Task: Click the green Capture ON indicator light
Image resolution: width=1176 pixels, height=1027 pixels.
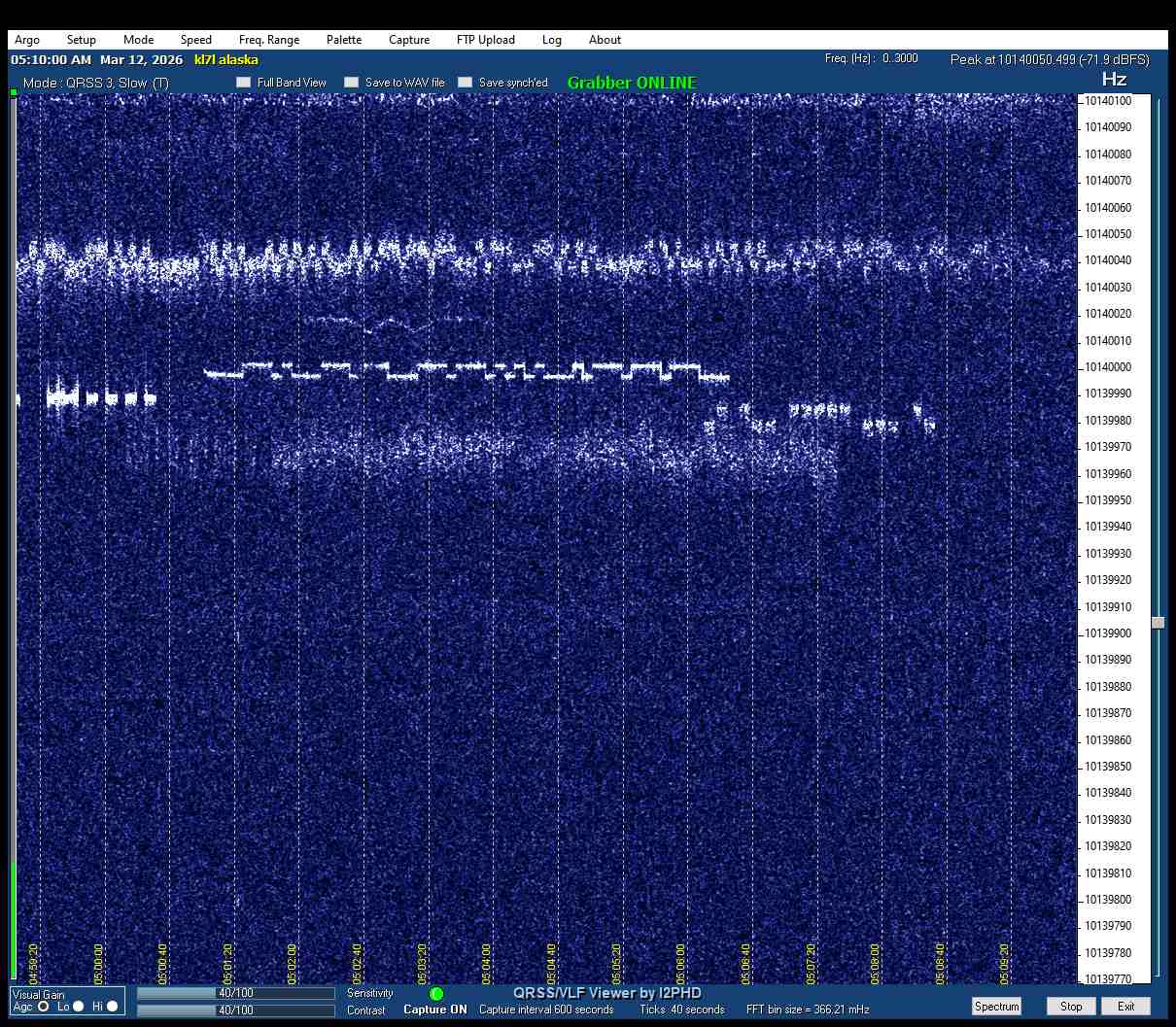Action: 436,994
